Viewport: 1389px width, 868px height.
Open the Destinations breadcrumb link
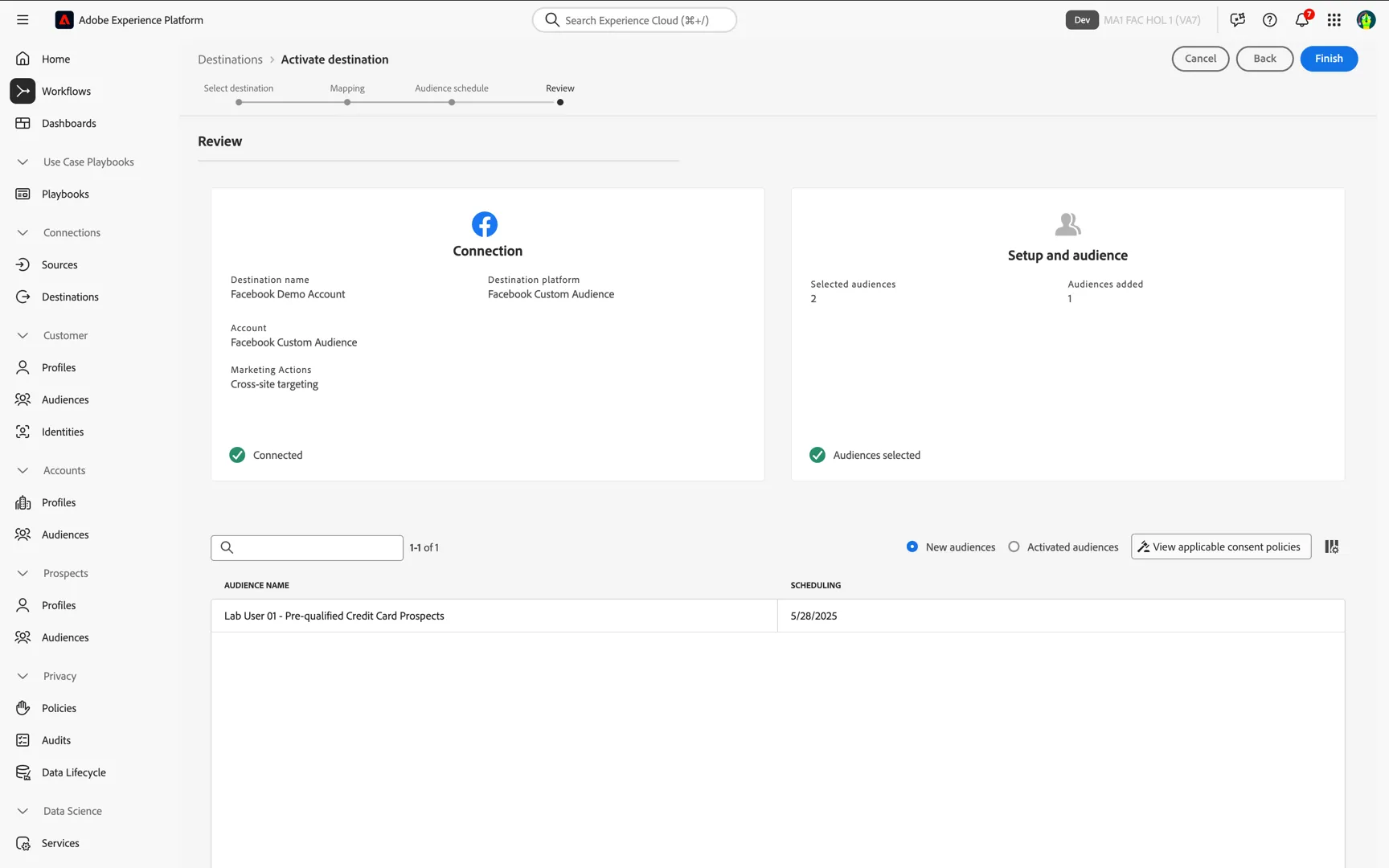(230, 59)
